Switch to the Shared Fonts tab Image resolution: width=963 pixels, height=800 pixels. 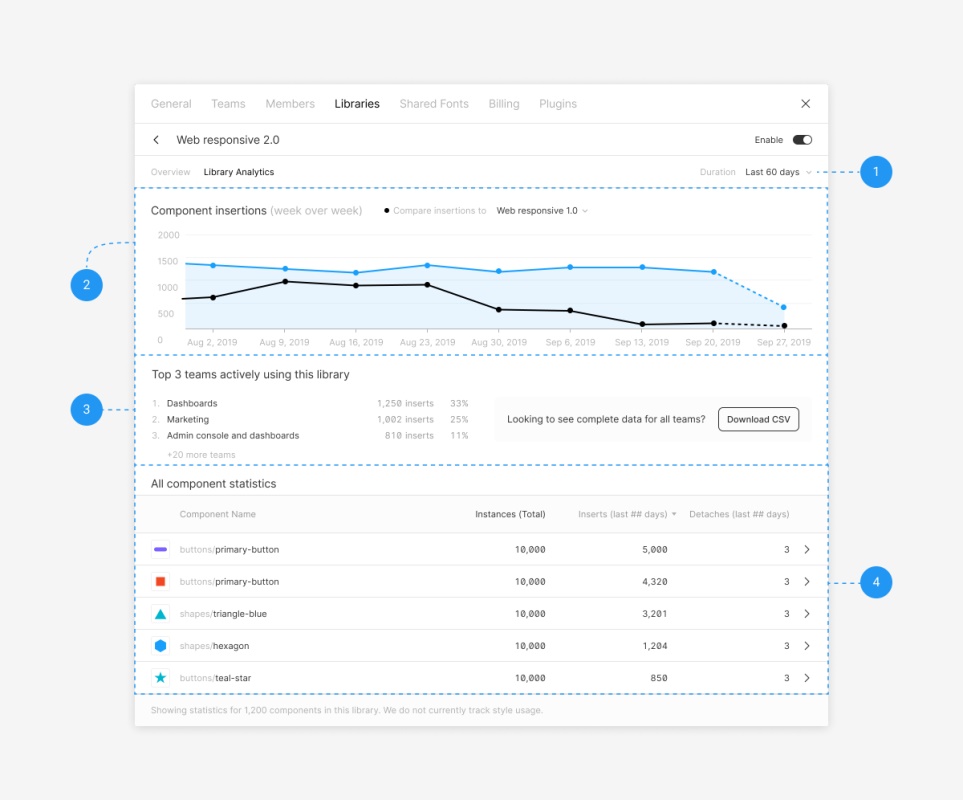pyautogui.click(x=433, y=104)
